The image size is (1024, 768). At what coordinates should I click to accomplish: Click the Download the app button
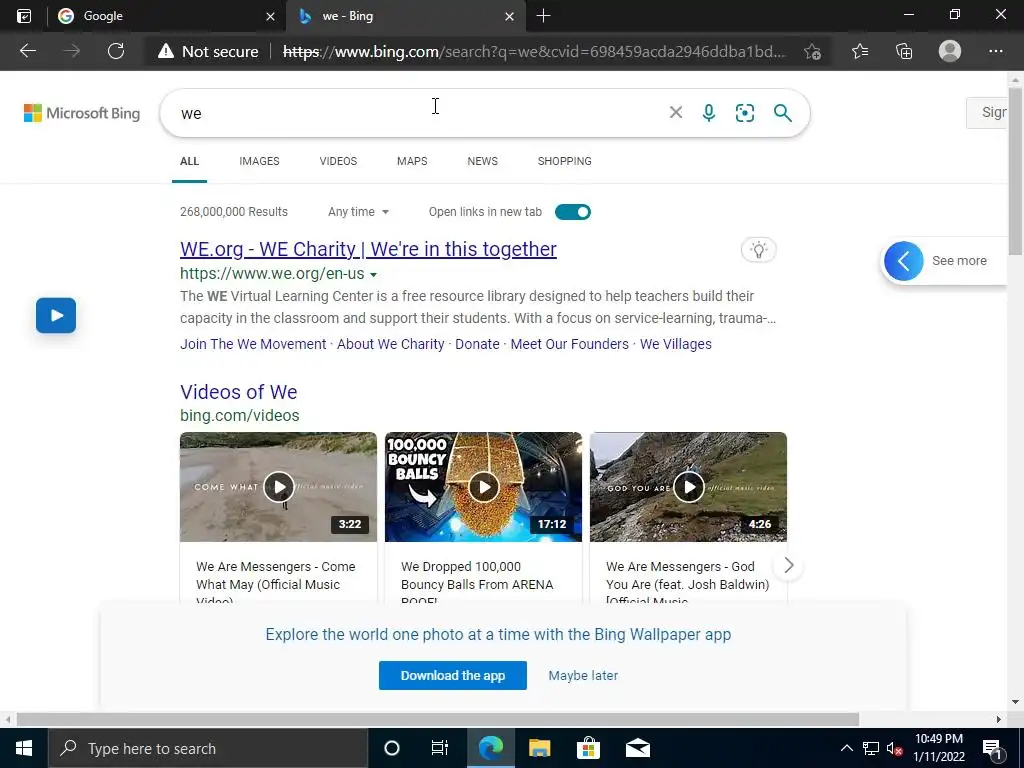point(453,675)
